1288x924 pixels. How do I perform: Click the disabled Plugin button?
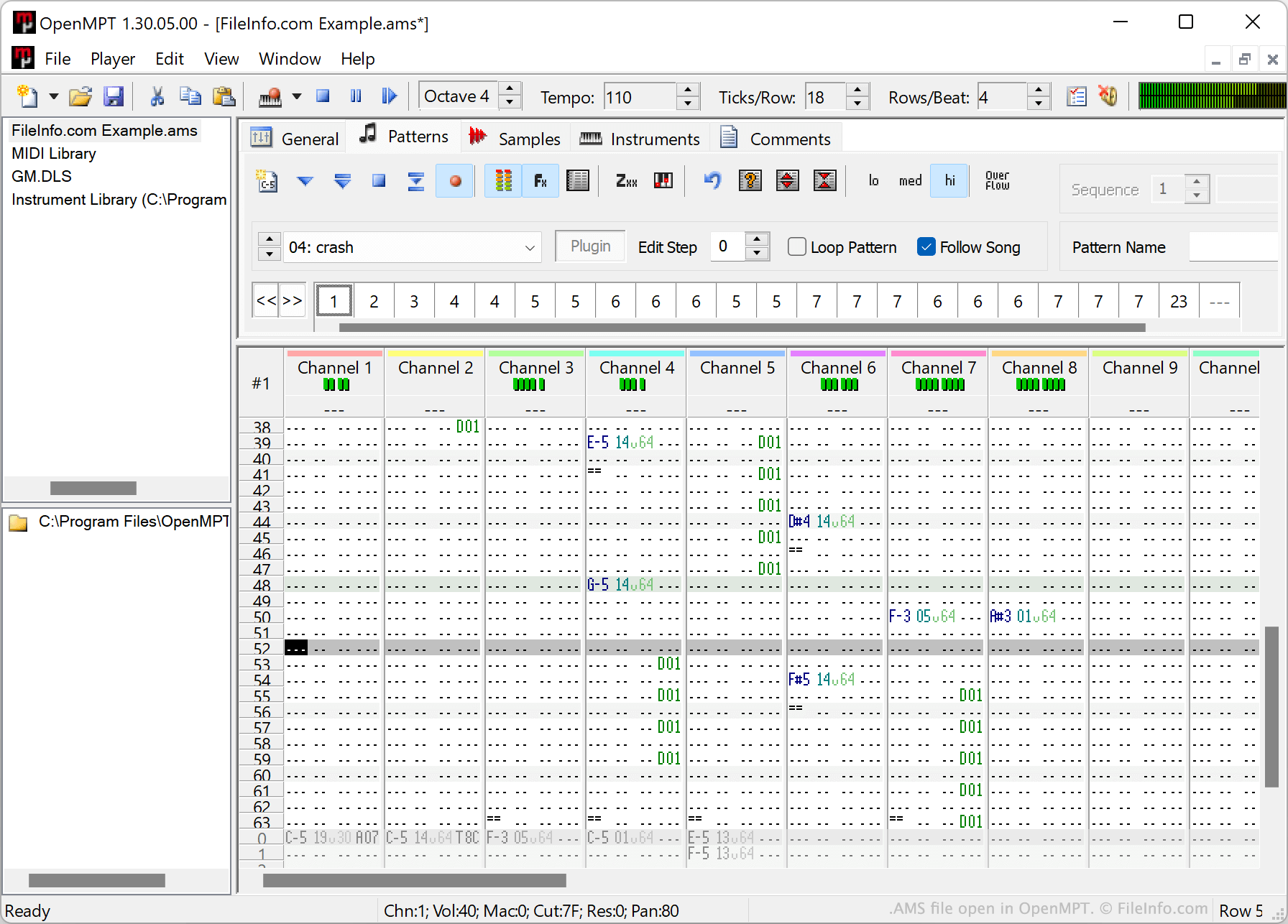pyautogui.click(x=590, y=246)
